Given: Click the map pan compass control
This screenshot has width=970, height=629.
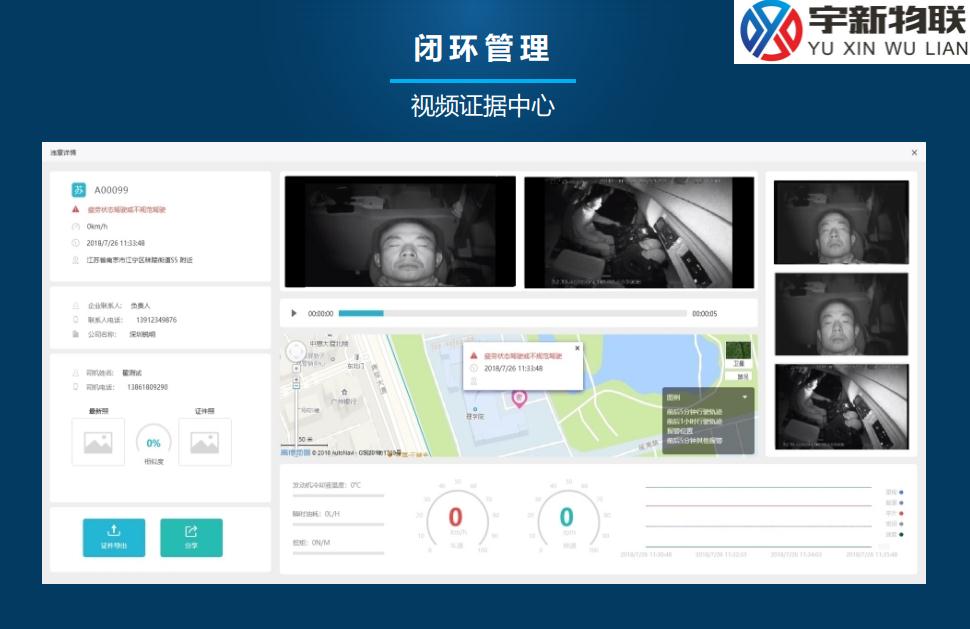Looking at the screenshot, I should [x=296, y=352].
